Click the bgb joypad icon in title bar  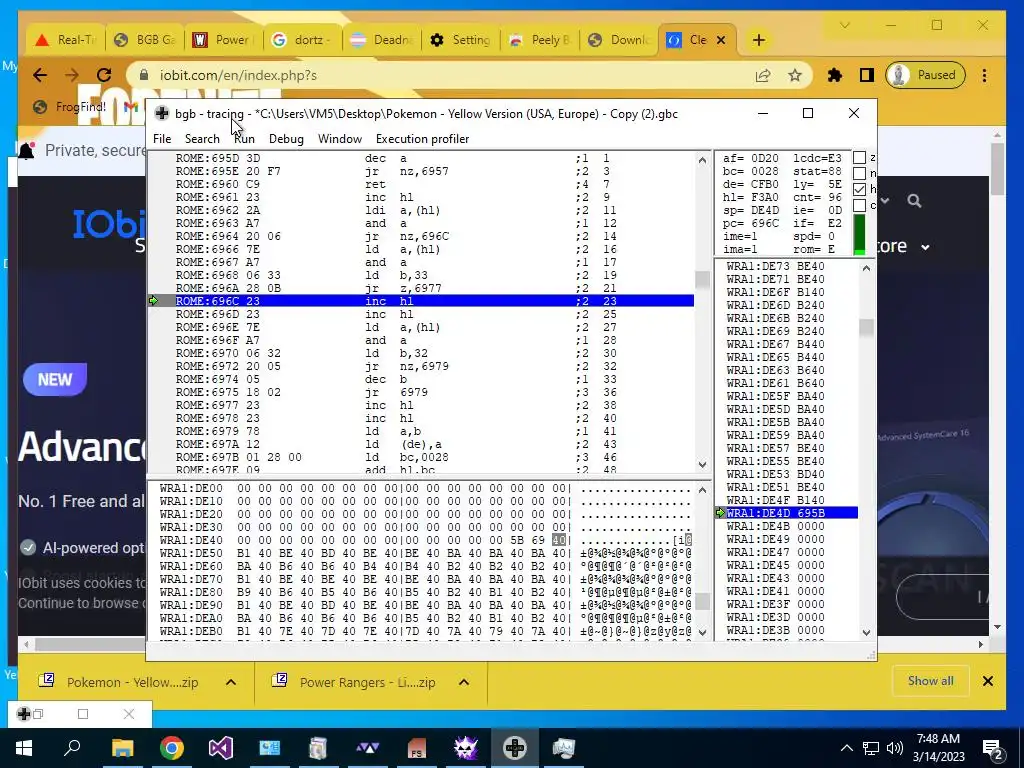coord(162,114)
